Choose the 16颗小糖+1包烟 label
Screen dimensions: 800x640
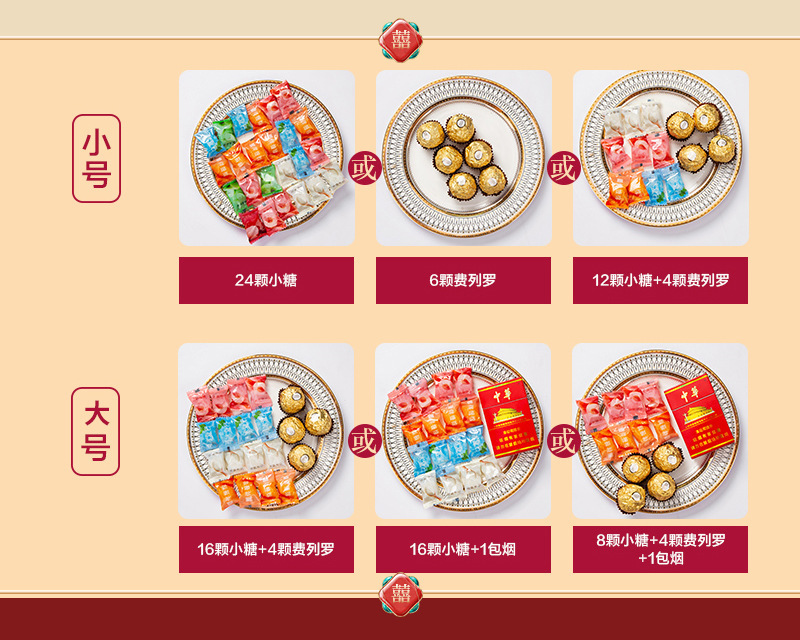463,549
